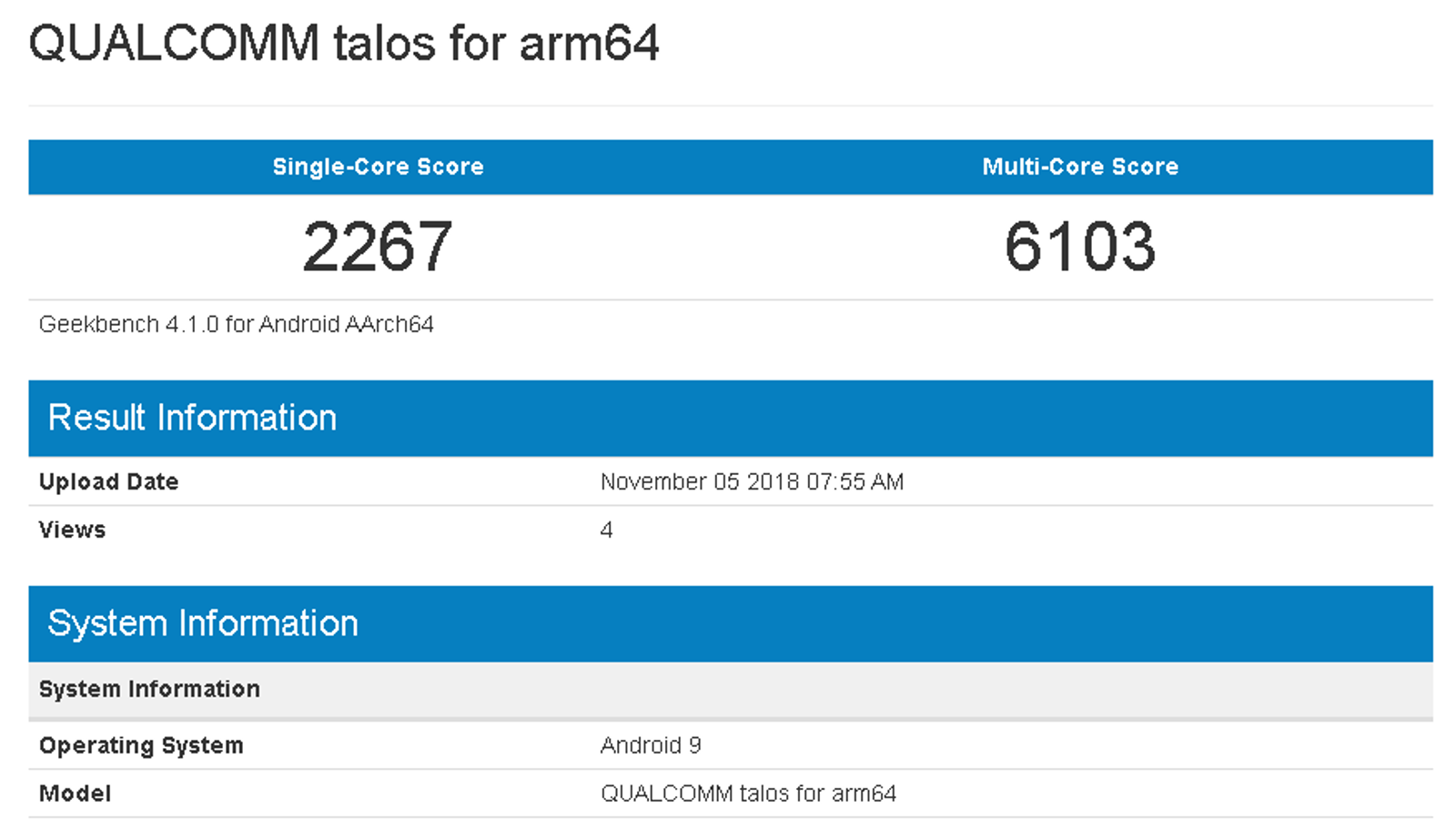Select the multi-core score value 6103
The image size is (1456, 819).
tap(1080, 247)
